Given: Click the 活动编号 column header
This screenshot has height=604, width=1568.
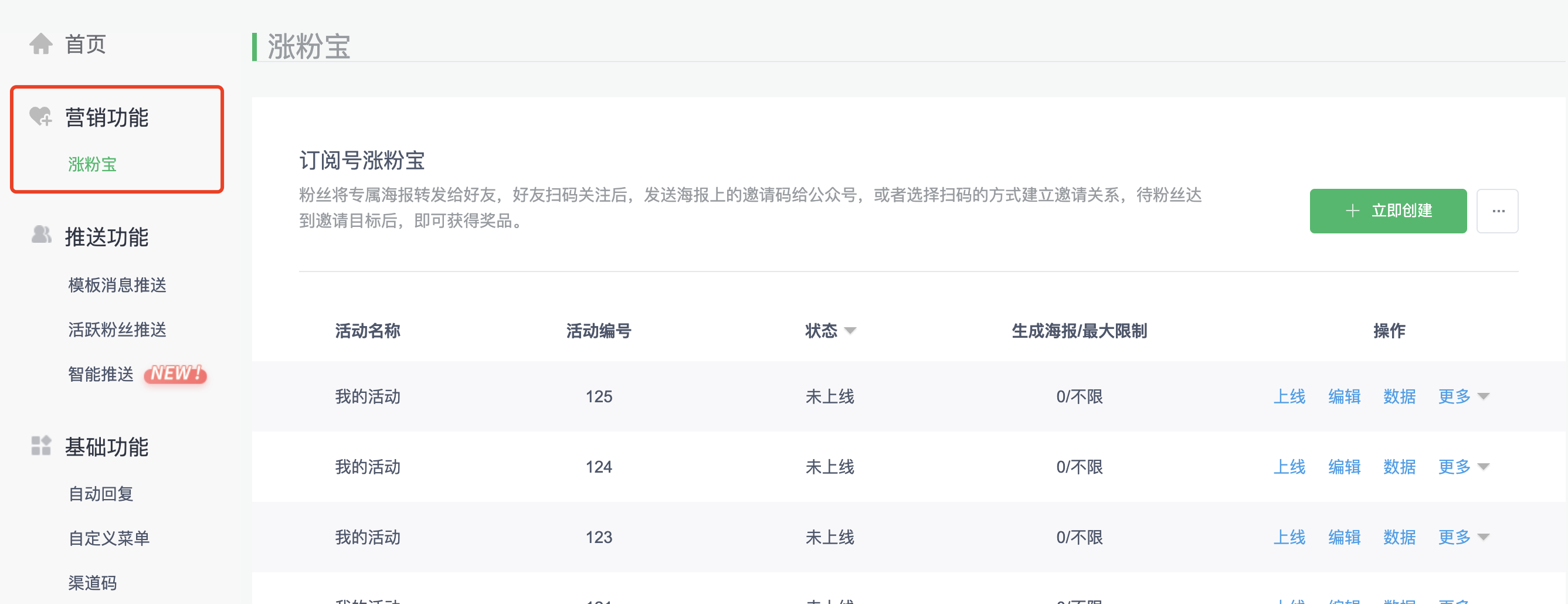Looking at the screenshot, I should (599, 331).
